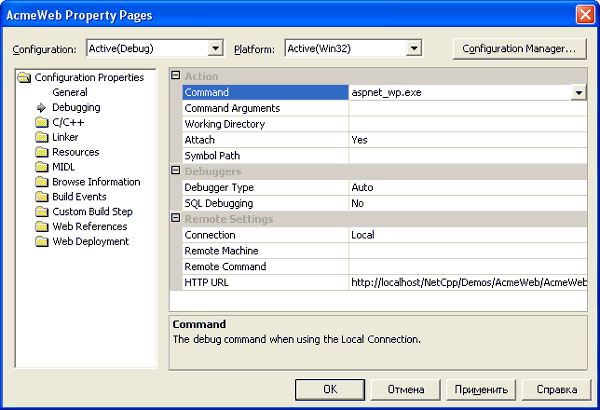The image size is (600, 410).
Task: Select Browse Information tree item
Action: [x=95, y=182]
